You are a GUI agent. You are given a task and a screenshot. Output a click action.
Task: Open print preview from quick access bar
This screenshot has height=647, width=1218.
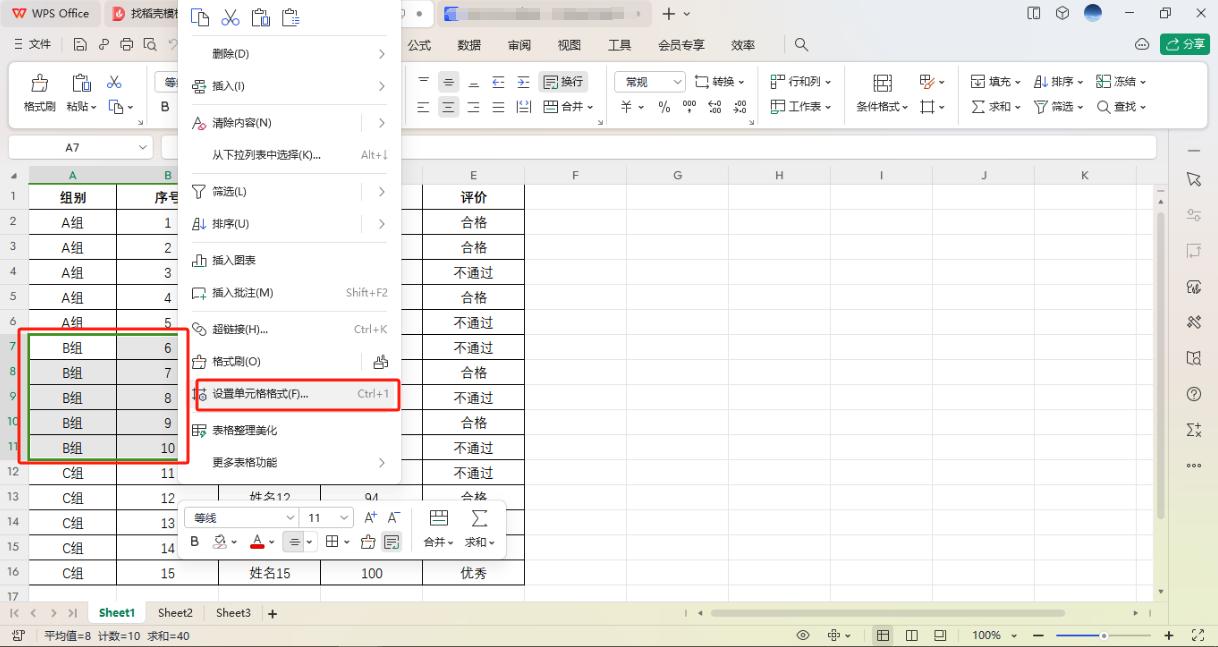click(x=149, y=45)
